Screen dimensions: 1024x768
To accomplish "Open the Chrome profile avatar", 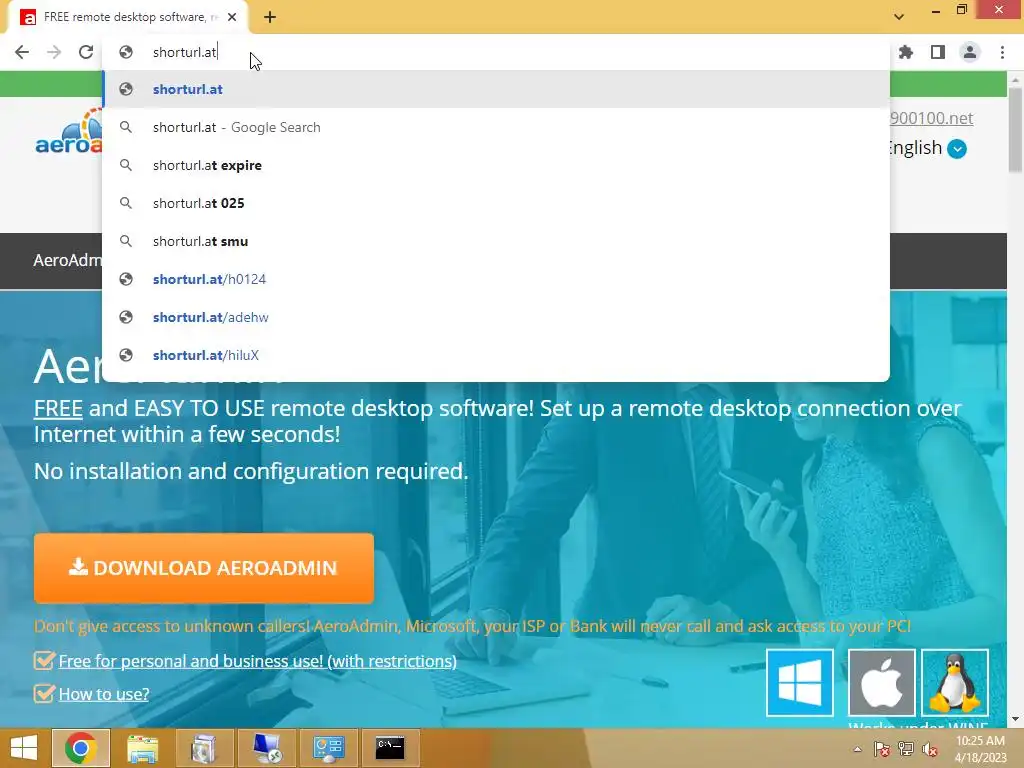I will pyautogui.click(x=970, y=52).
